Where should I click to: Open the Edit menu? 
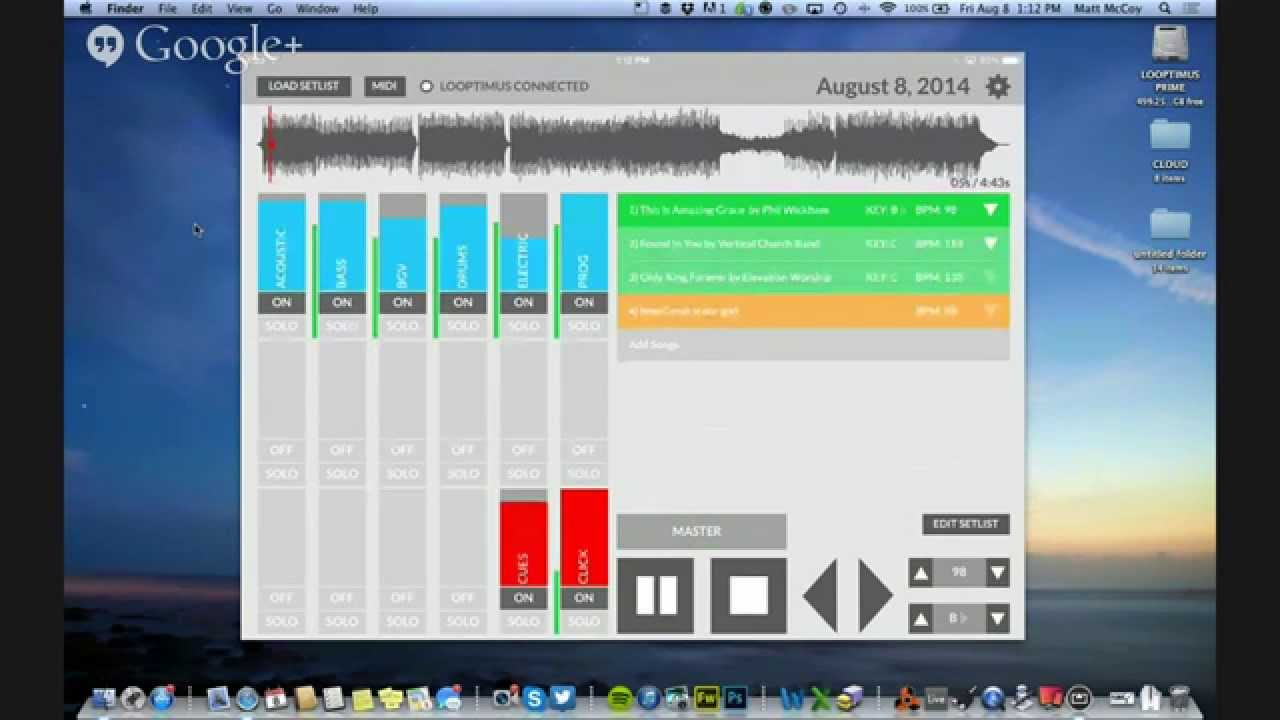202,8
